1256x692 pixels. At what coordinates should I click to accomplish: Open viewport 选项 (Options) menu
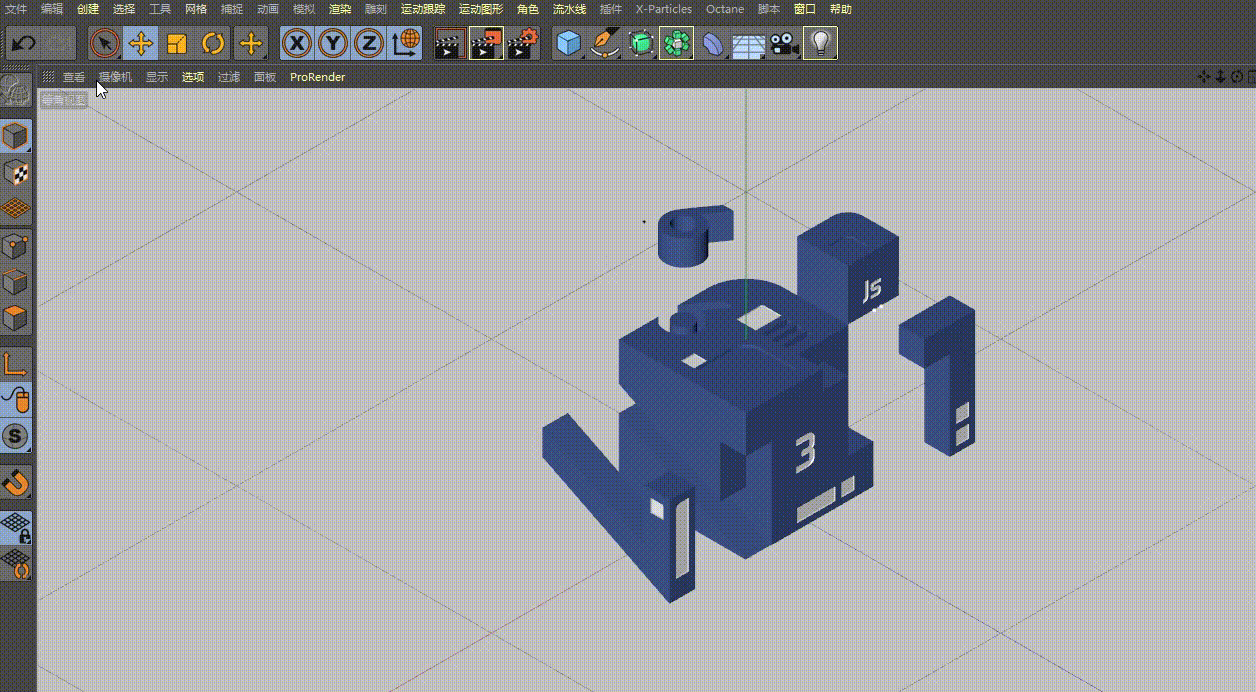coord(193,77)
